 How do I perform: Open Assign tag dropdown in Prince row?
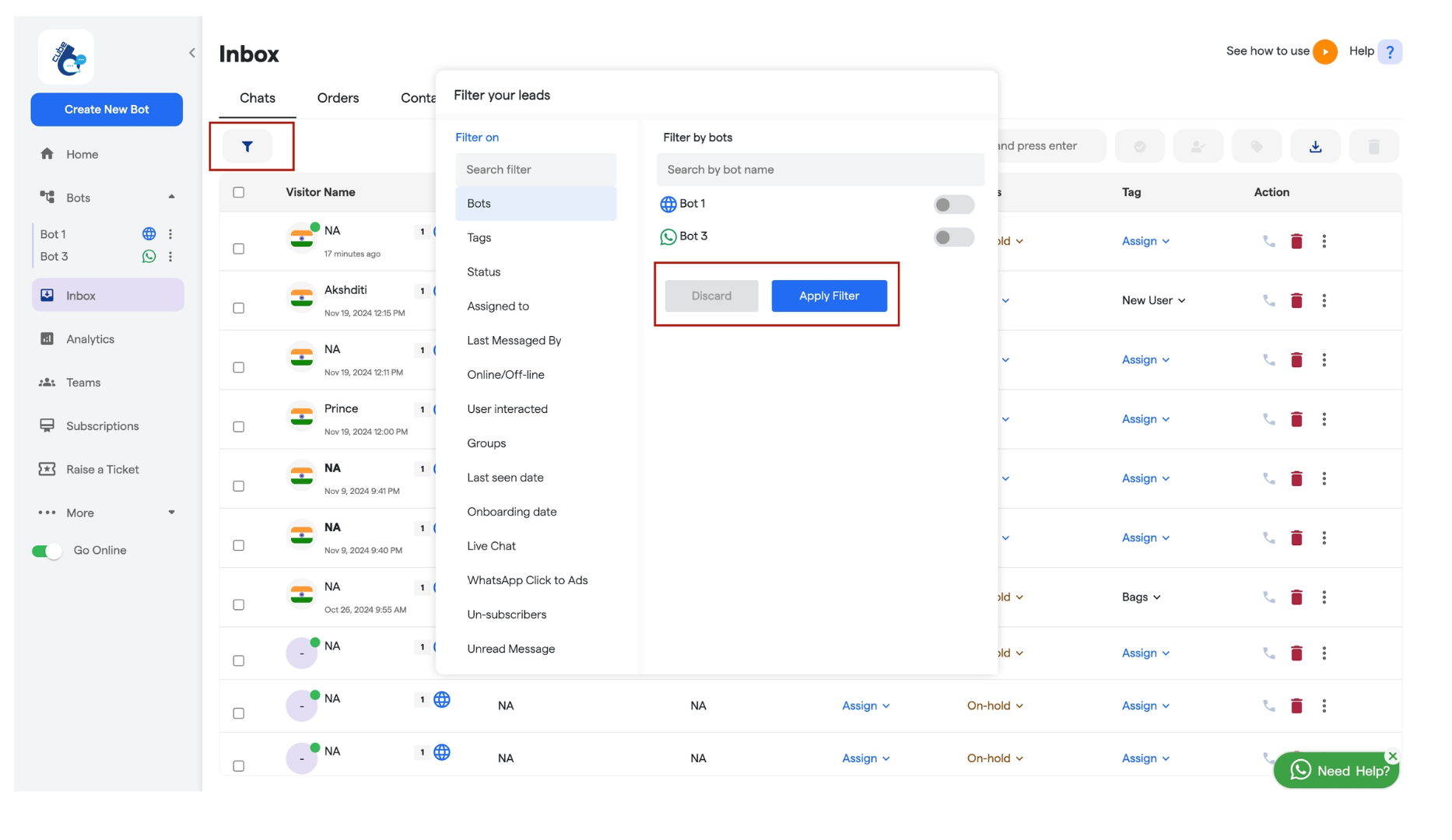tap(1145, 419)
